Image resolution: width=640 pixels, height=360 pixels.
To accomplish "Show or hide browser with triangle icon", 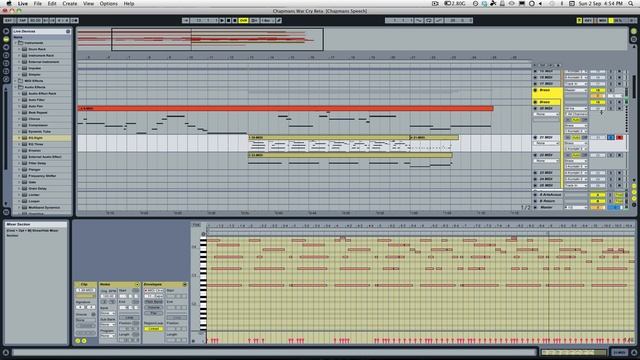I will (6, 31).
